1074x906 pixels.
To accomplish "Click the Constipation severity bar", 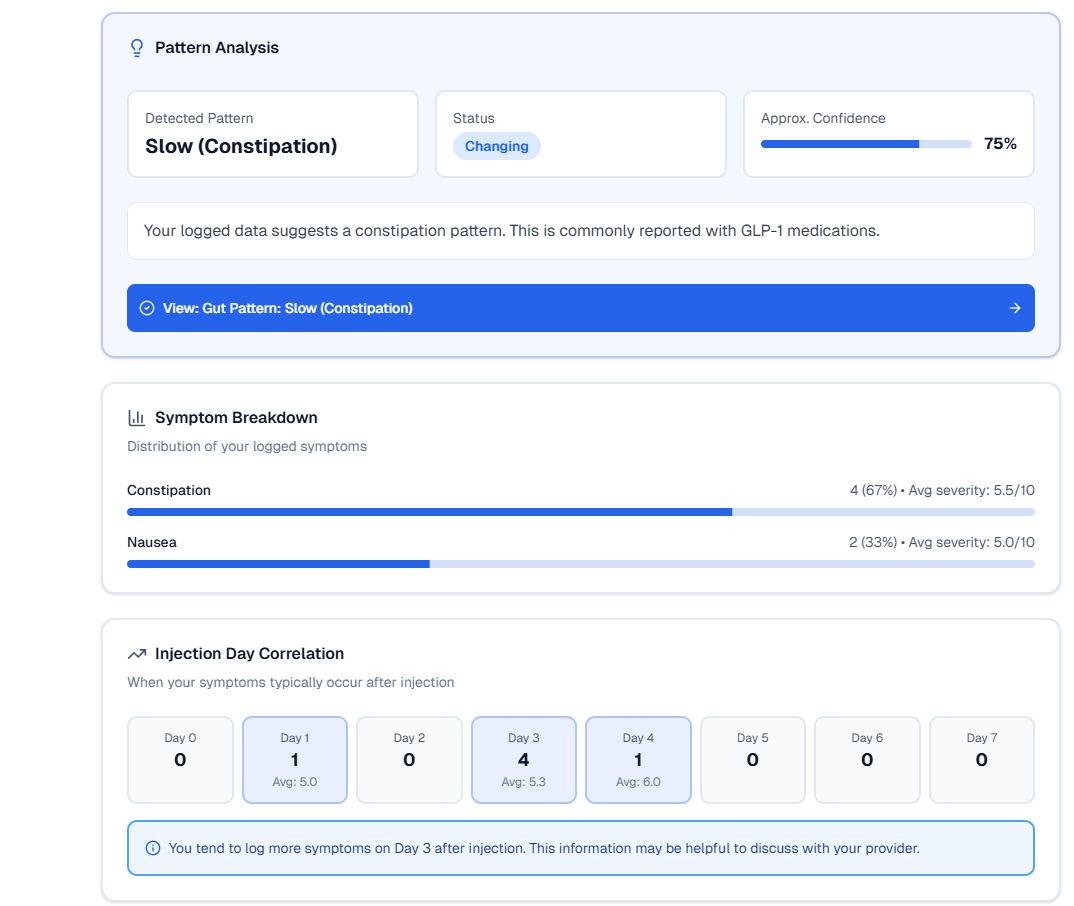I will click(x=580, y=512).
